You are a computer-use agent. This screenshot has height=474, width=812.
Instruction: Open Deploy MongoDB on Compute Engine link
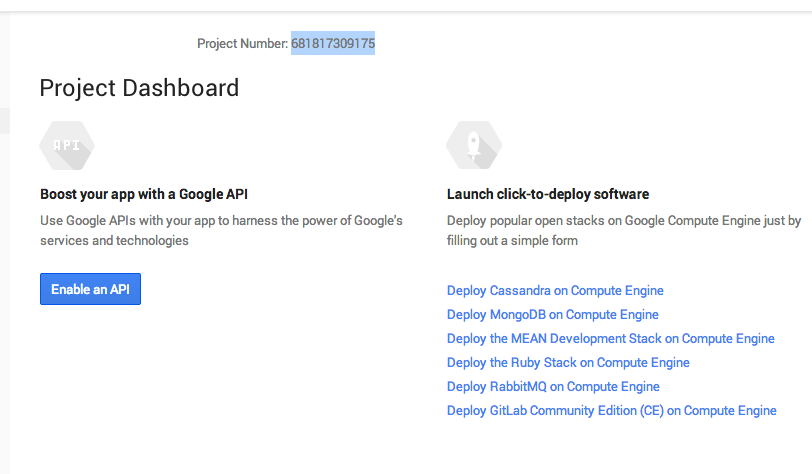pyautogui.click(x=552, y=315)
